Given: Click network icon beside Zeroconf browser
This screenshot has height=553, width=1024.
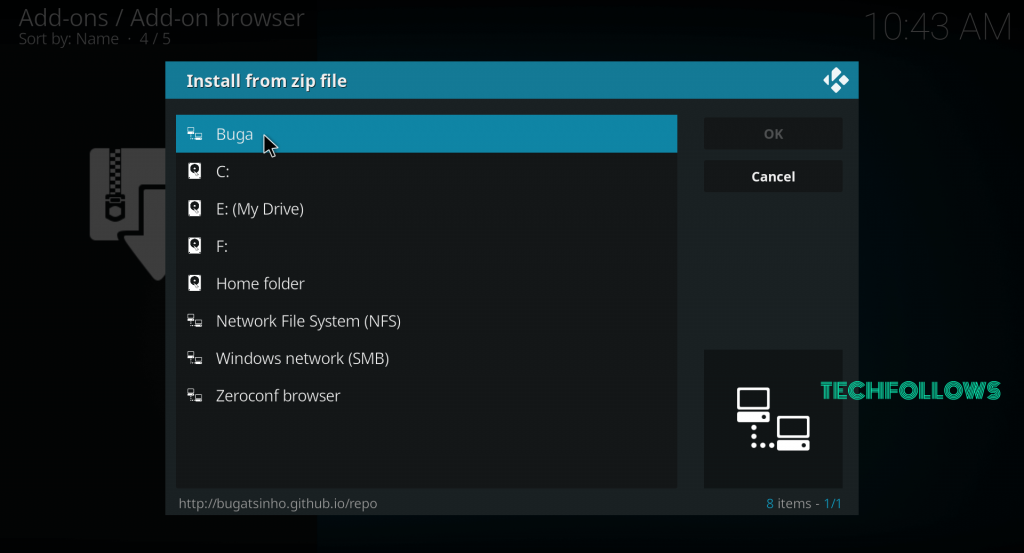Looking at the screenshot, I should coord(195,395).
